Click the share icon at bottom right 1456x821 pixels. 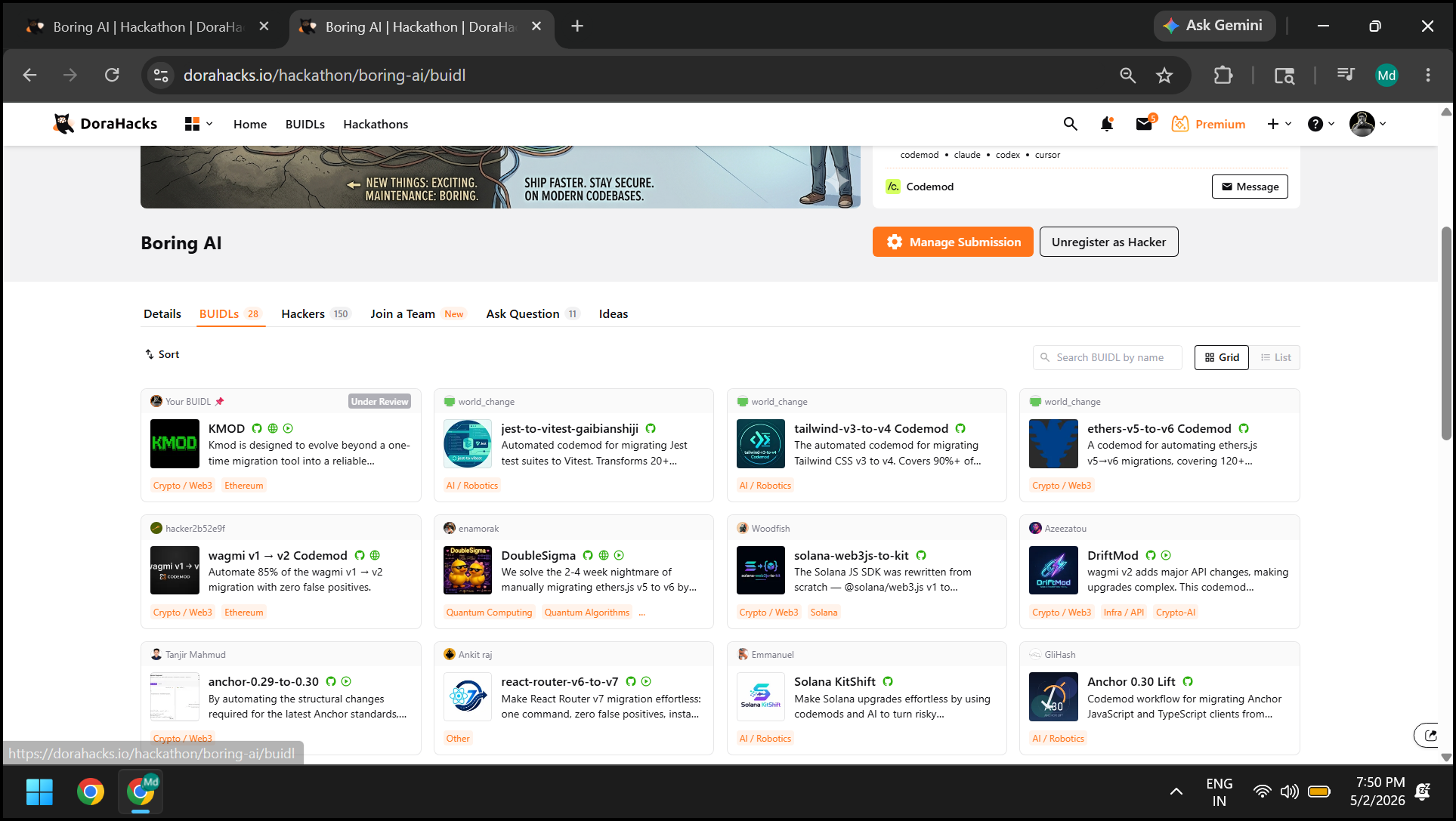[1429, 735]
